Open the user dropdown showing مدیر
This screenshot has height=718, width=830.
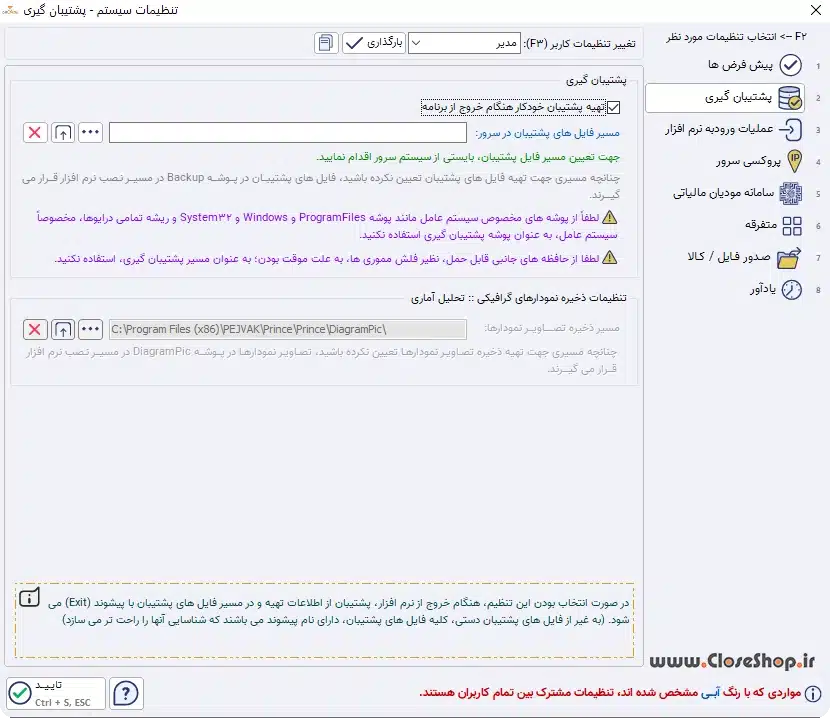tap(464, 43)
